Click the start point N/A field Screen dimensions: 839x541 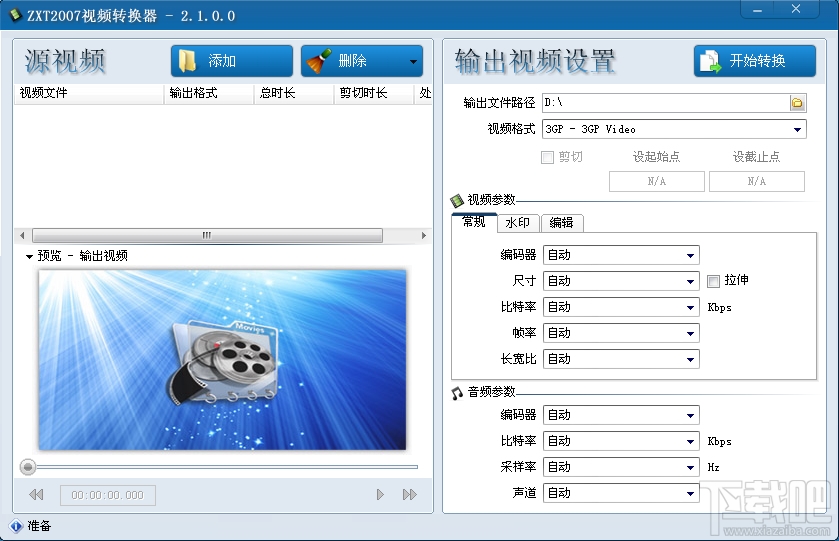coord(657,181)
